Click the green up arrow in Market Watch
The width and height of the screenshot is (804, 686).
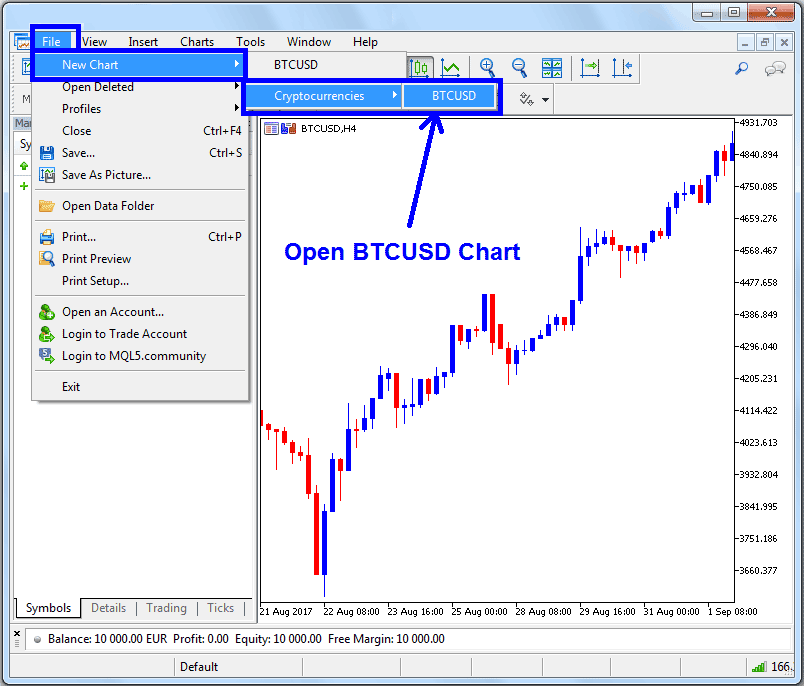(24, 166)
